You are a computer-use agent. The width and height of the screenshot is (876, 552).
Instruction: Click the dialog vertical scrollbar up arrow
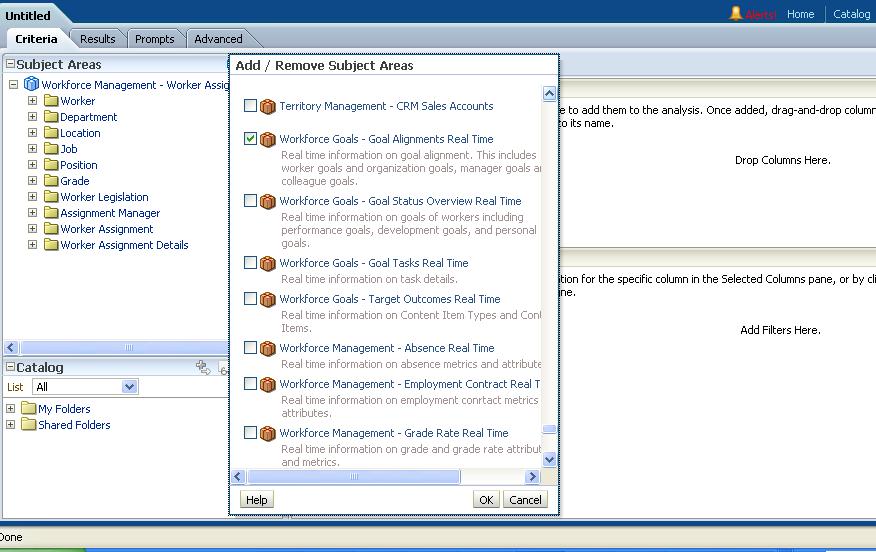point(550,93)
